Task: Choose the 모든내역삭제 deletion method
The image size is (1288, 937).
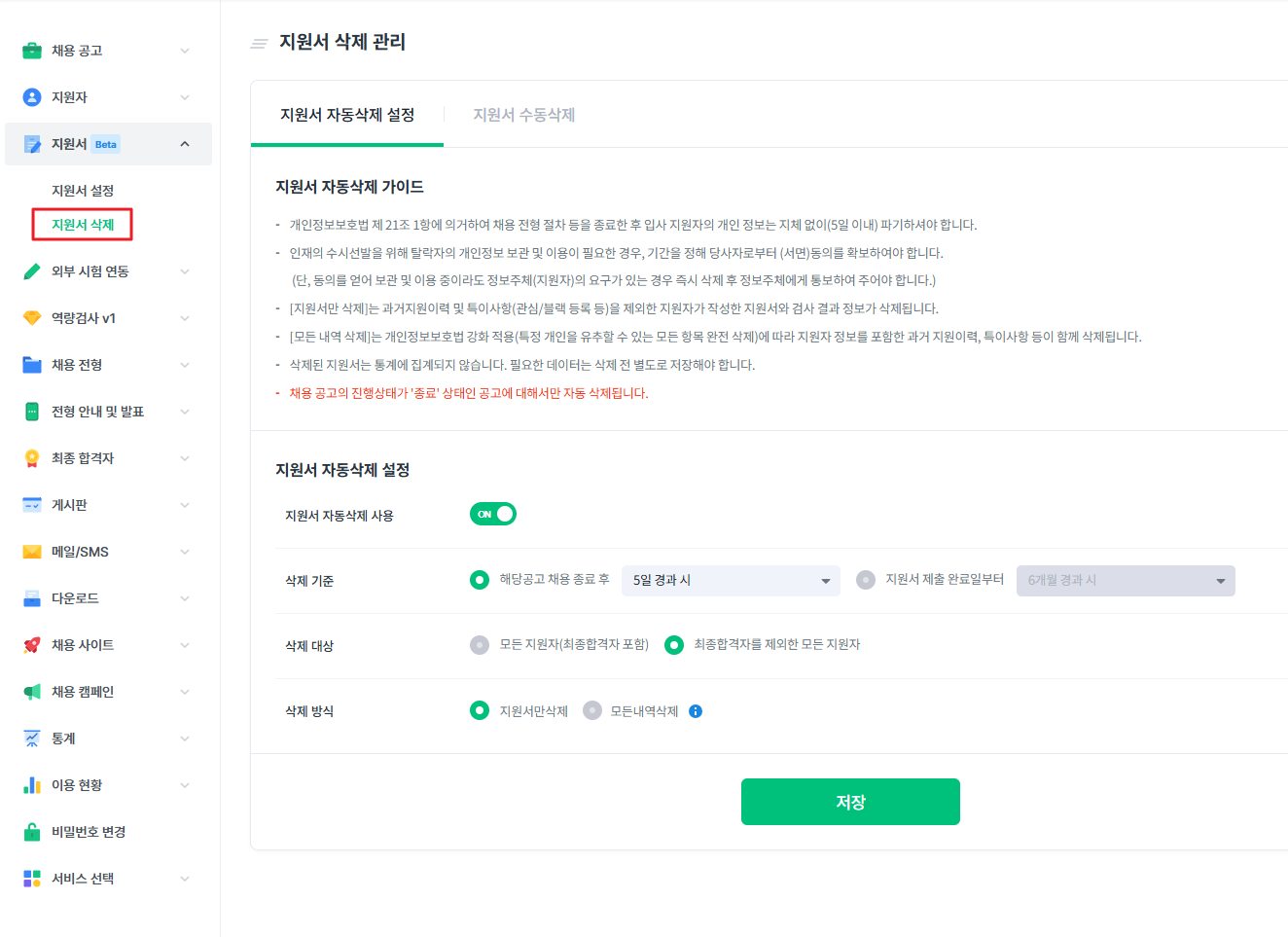Action: click(592, 710)
